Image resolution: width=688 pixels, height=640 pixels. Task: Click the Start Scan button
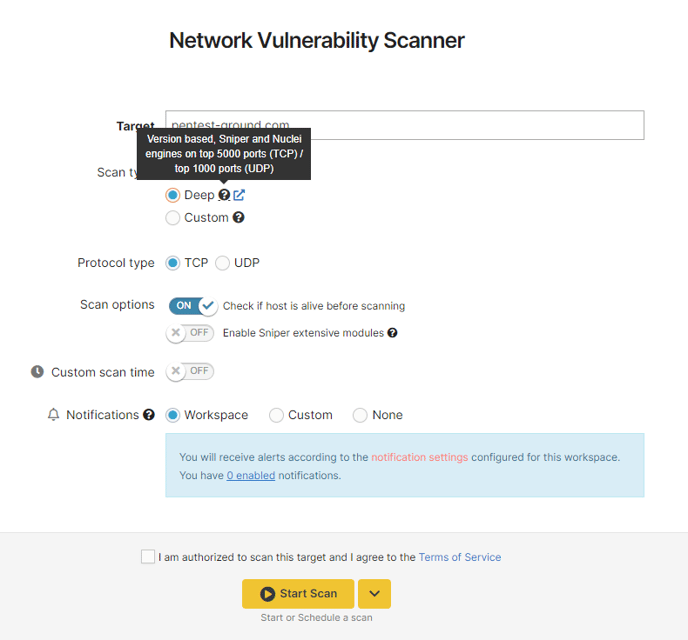point(298,594)
